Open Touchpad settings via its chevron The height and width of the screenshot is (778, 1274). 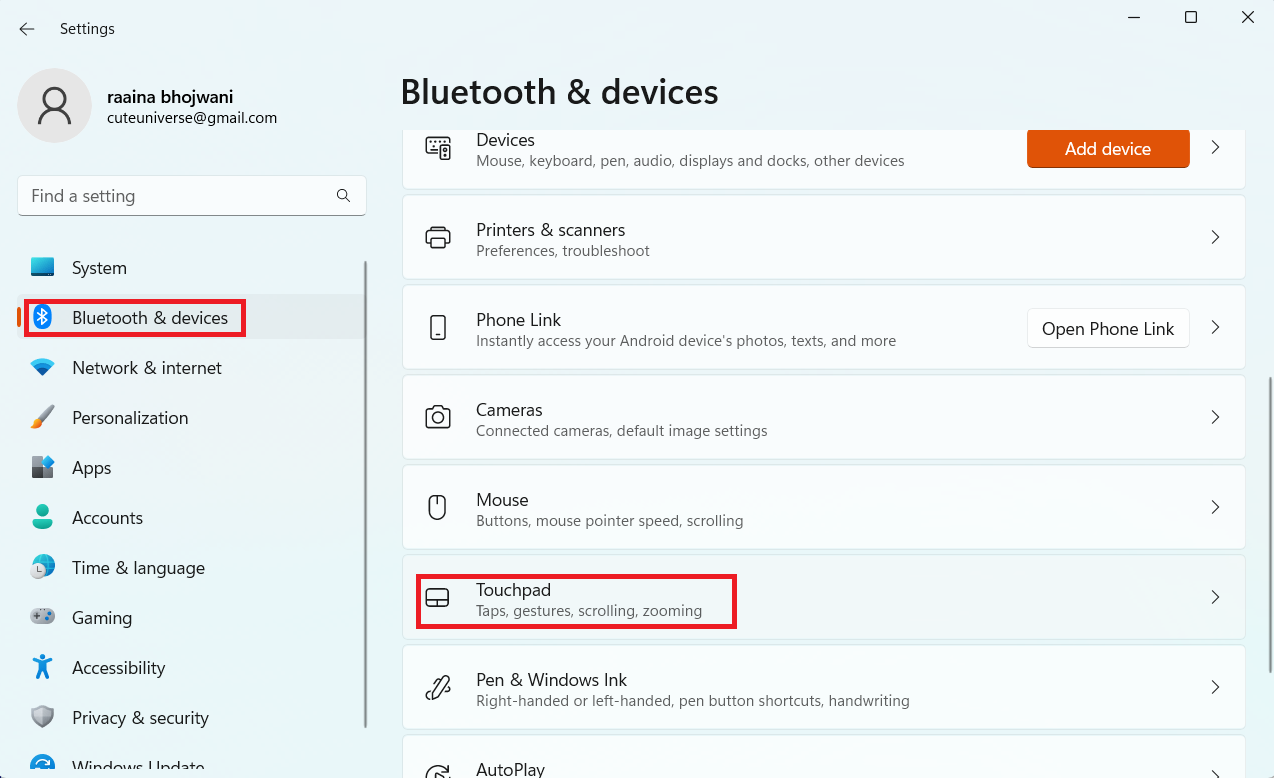click(1215, 598)
